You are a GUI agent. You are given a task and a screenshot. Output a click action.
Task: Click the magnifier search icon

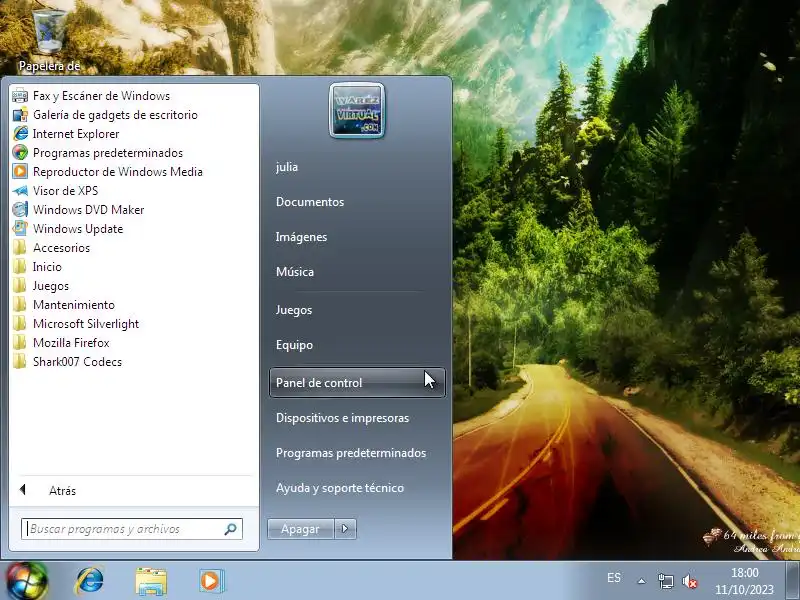(230, 529)
